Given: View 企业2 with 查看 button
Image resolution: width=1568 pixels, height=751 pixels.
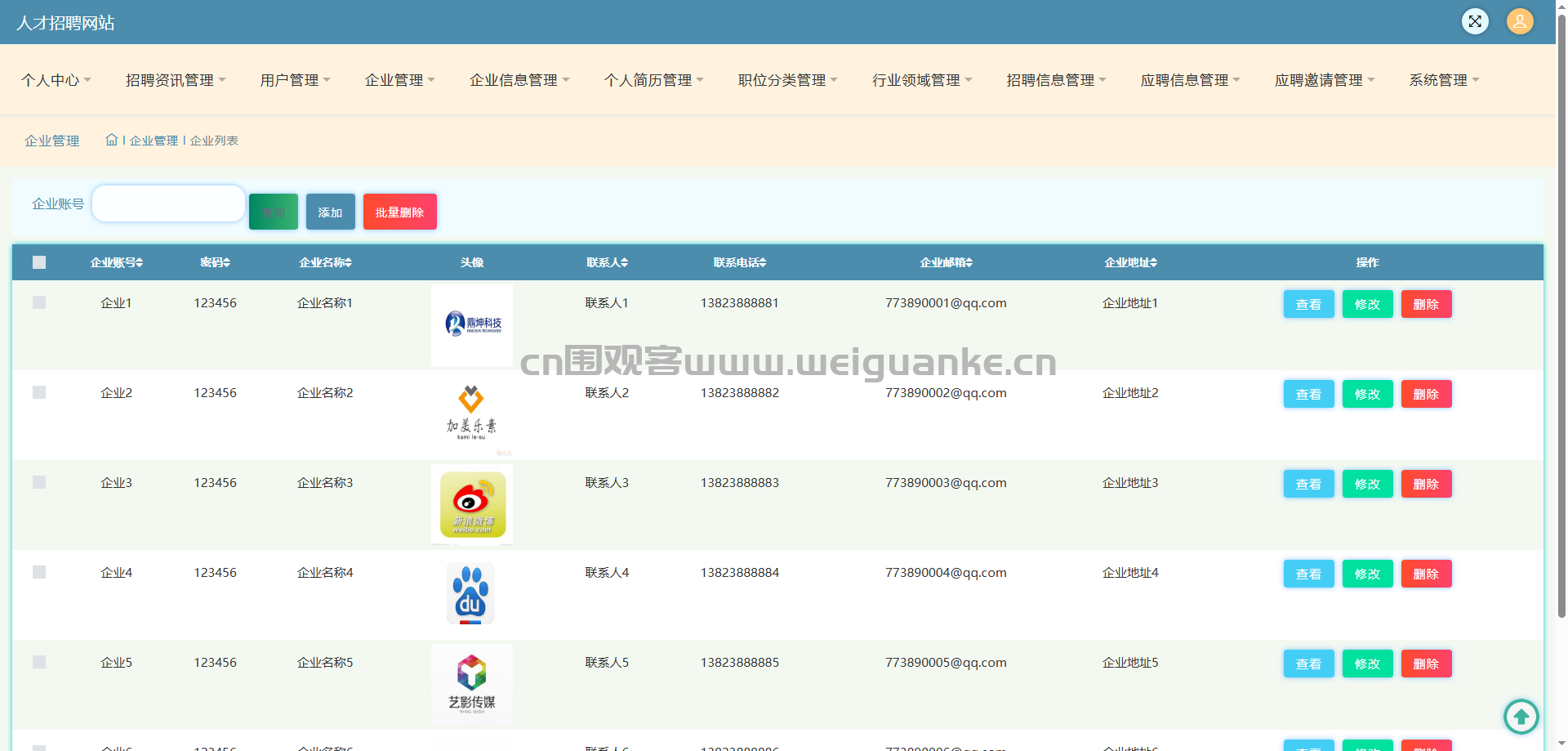Looking at the screenshot, I should coord(1308,394).
